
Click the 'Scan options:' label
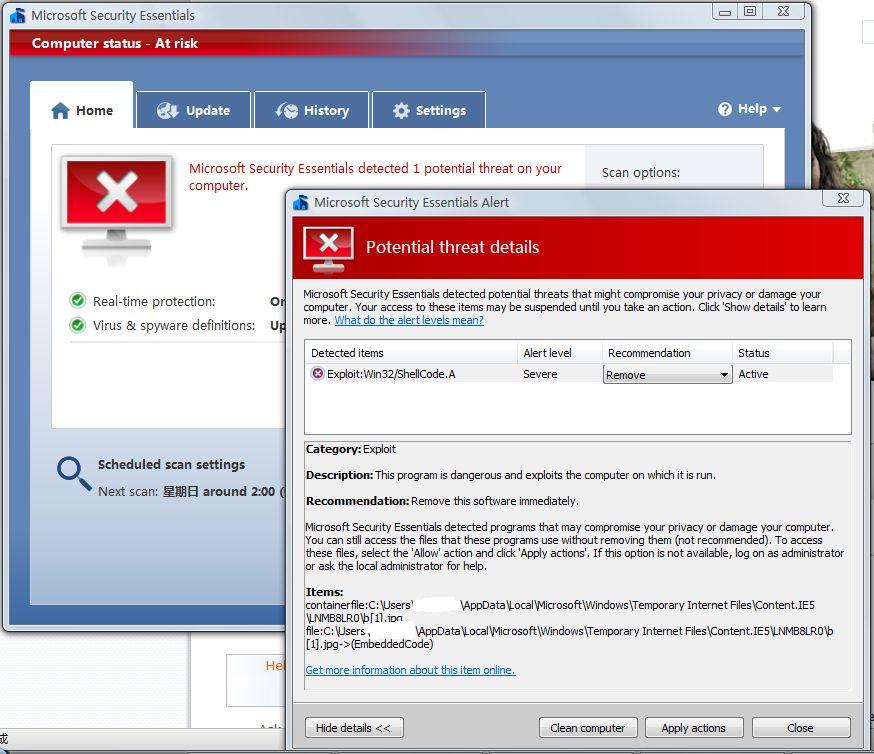coord(641,173)
